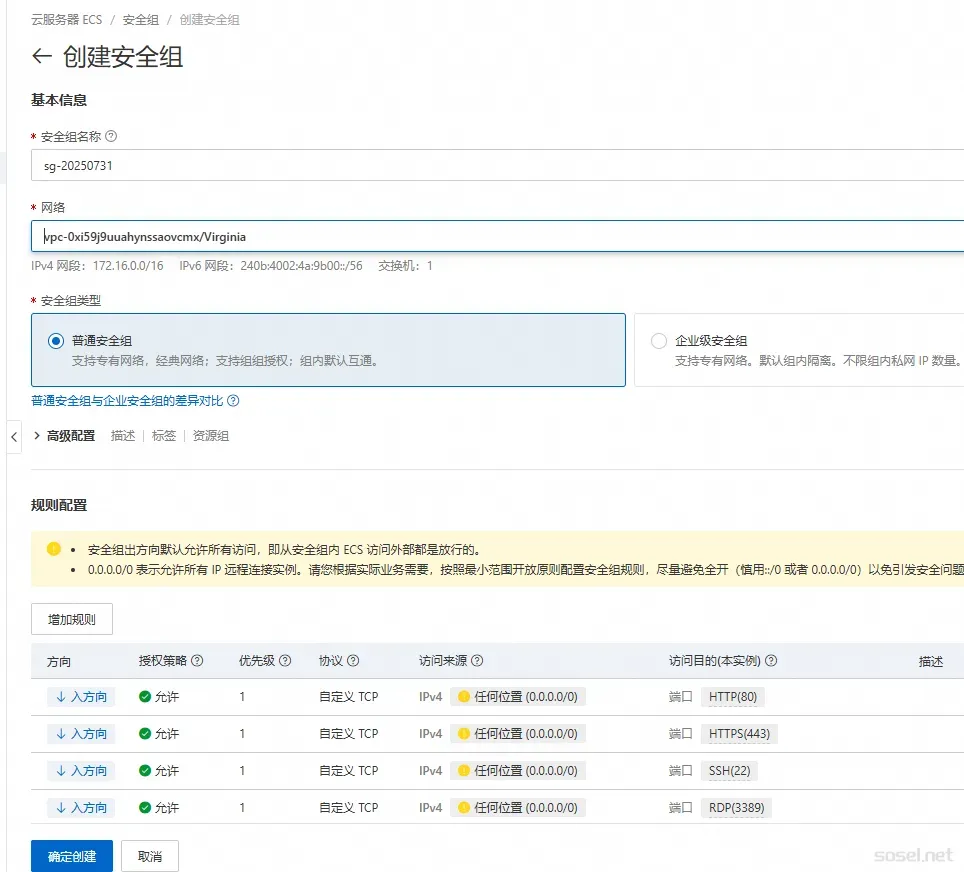Viewport: 964px width, 872px height.
Task: Click yellow warning dot in HTTP(80) row source
Action: tap(464, 697)
